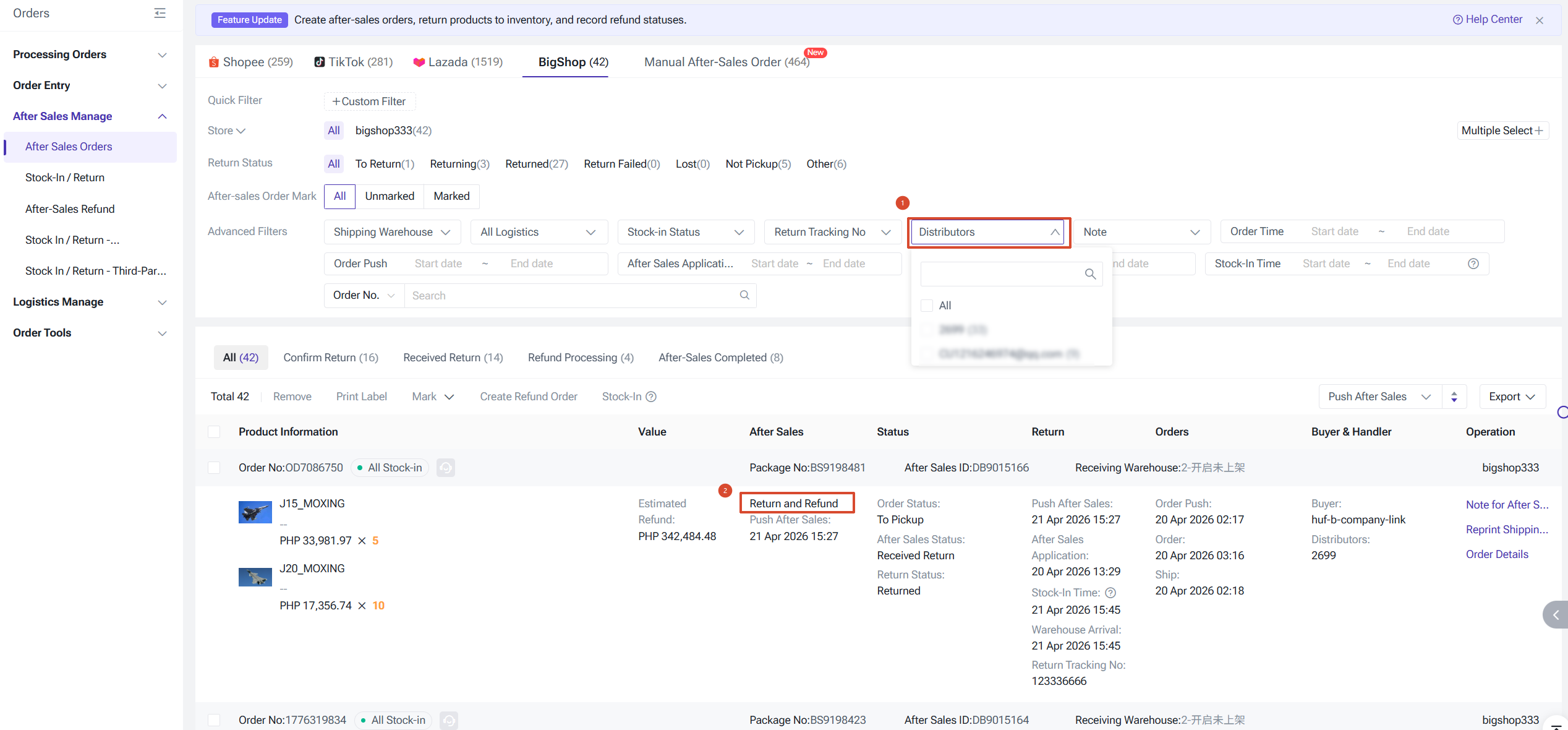
Task: Select checkbox for order OD7086750
Action: 214,468
